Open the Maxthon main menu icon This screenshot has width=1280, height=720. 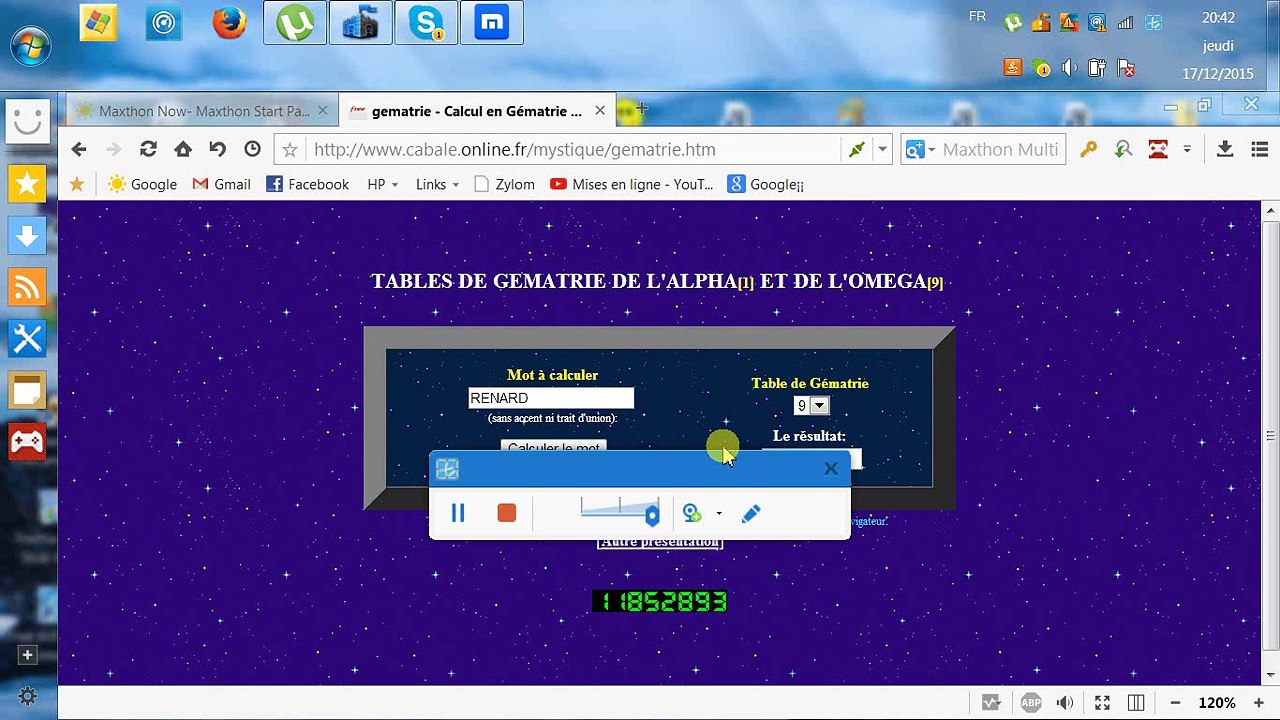point(1259,149)
